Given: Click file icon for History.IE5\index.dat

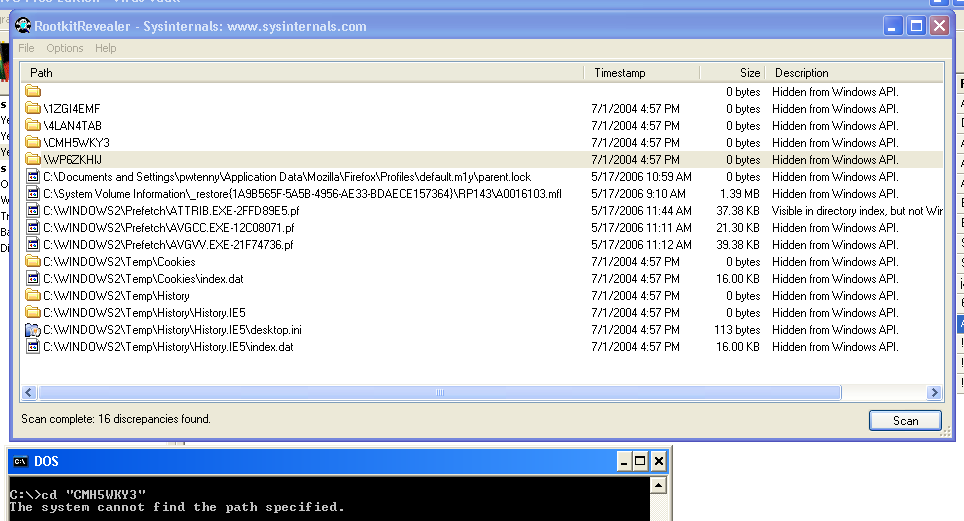Looking at the screenshot, I should (33, 347).
